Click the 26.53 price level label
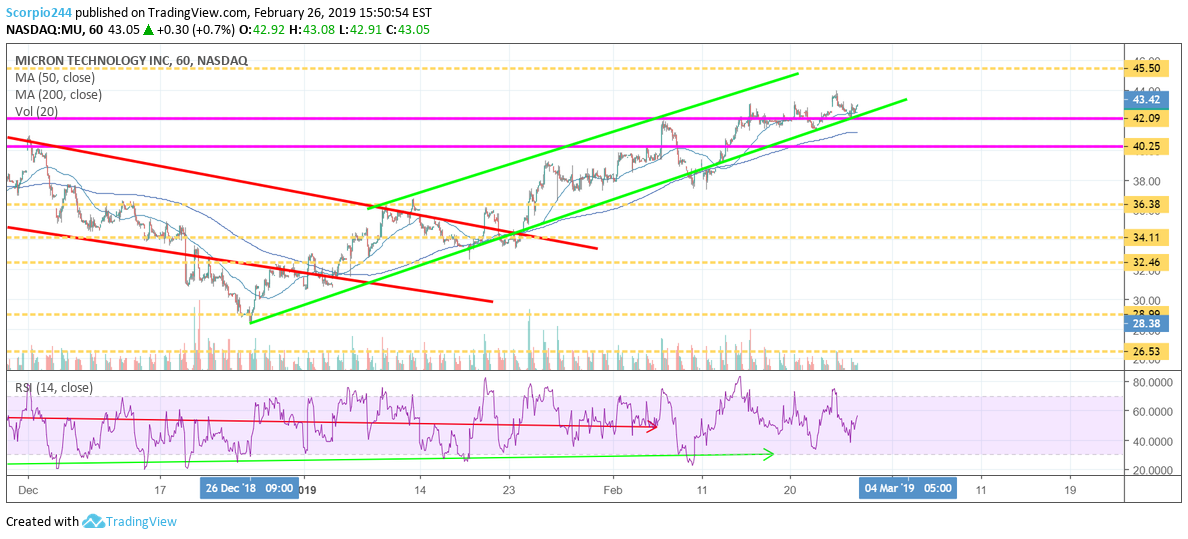 (1146, 352)
